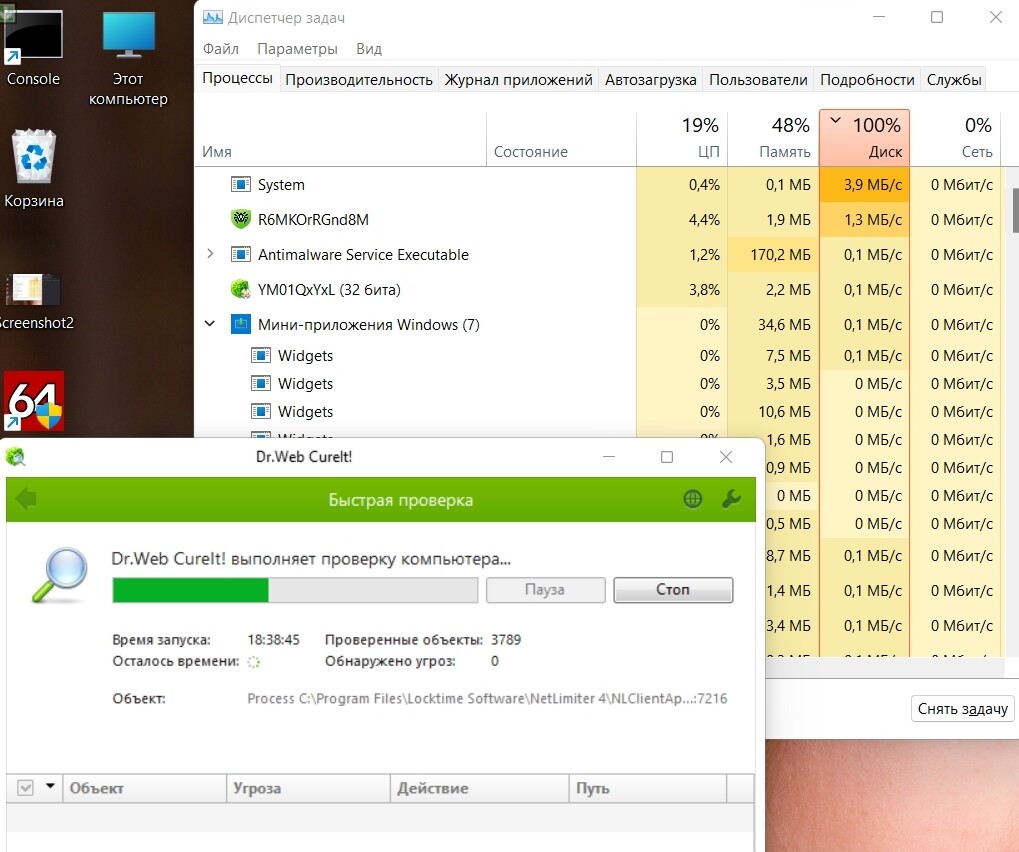This screenshot has height=852, width=1019.
Task: Click the Task Manager title bar icon
Action: pyautogui.click(x=213, y=18)
